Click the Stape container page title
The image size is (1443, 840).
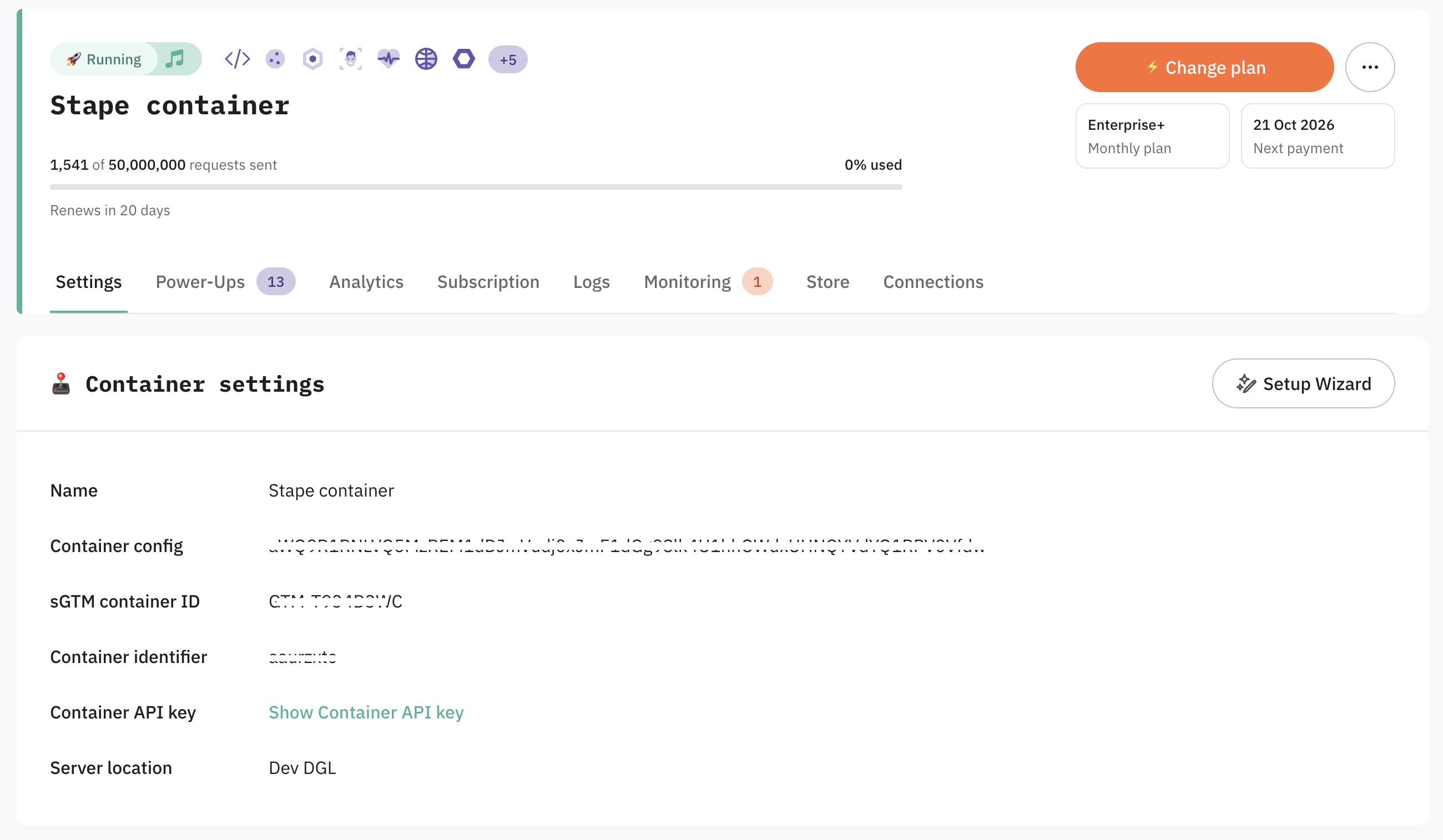click(169, 106)
